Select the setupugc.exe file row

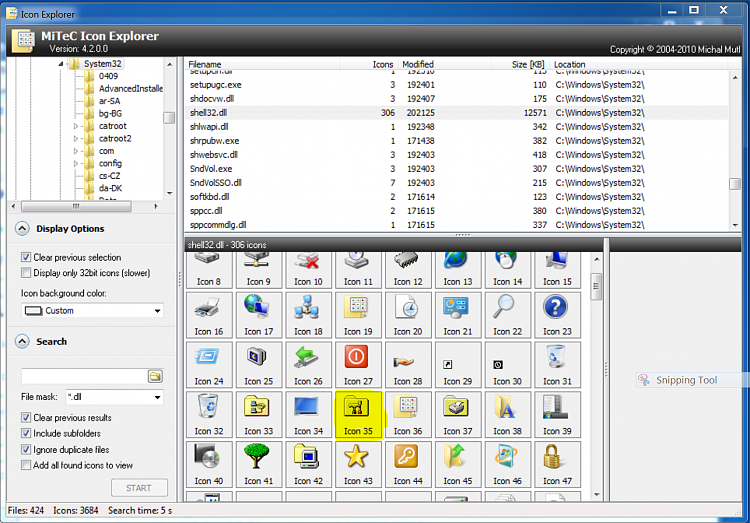[x=457, y=85]
